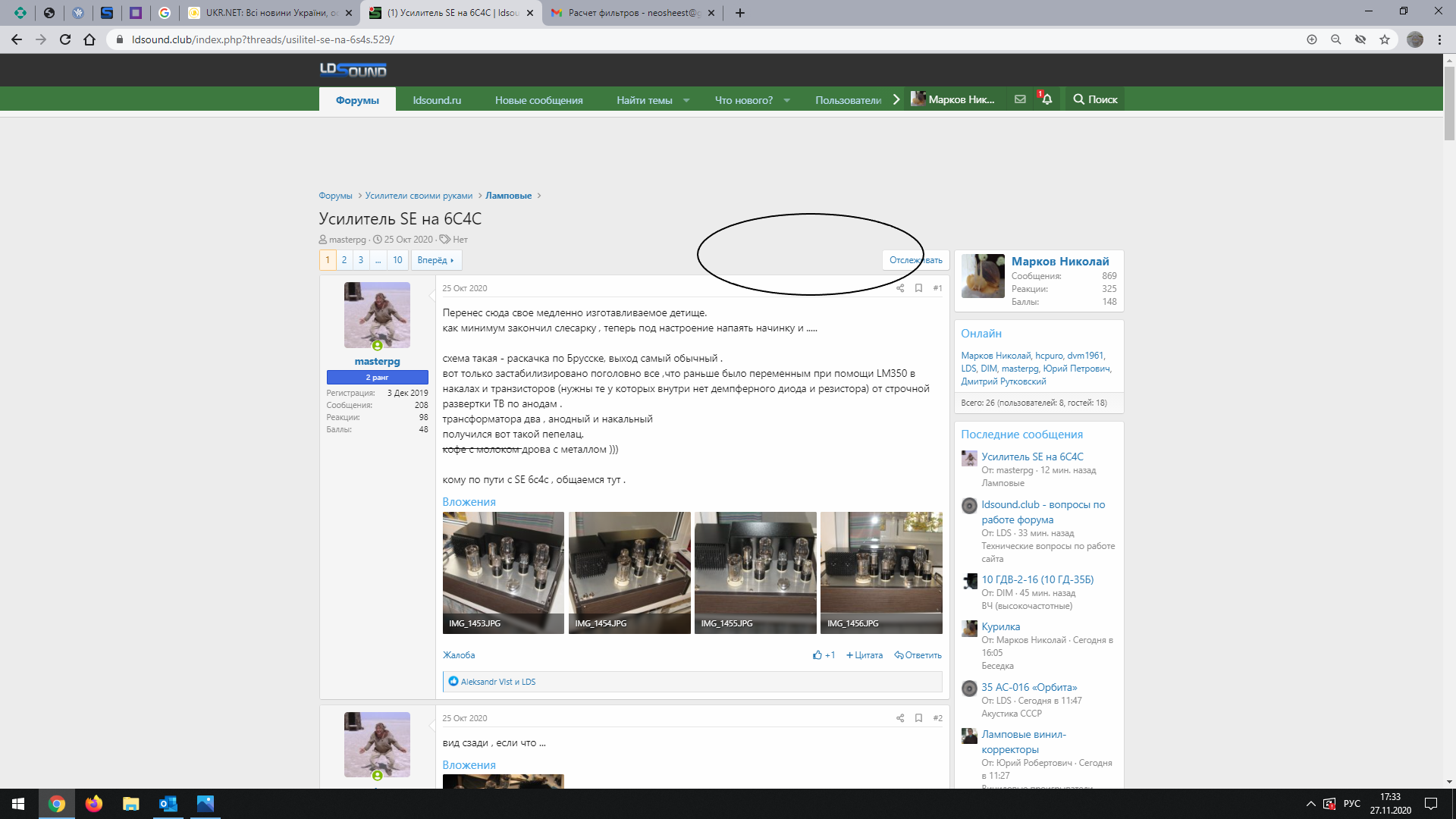1456x819 pixels.
Task: Click the address bar URL
Action: click(x=262, y=39)
